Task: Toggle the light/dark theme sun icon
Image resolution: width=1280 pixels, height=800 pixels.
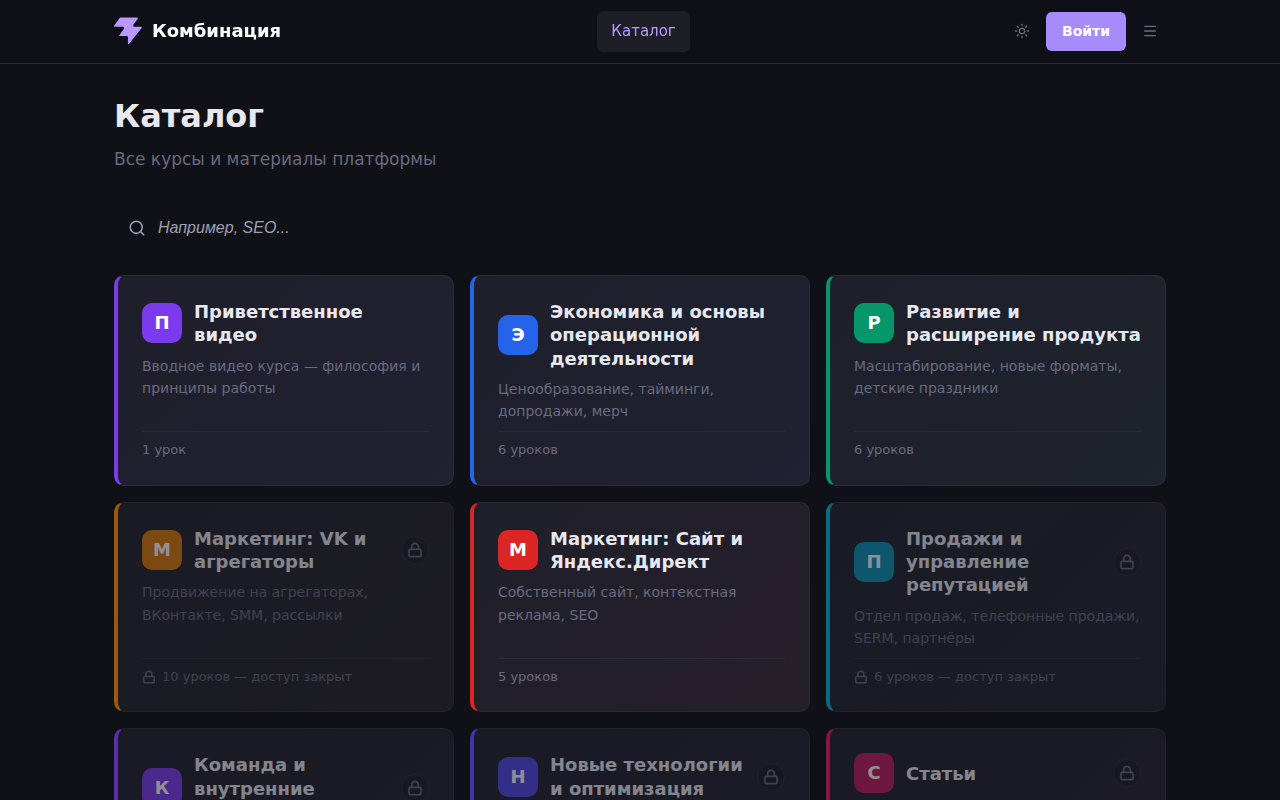Action: [x=1021, y=31]
